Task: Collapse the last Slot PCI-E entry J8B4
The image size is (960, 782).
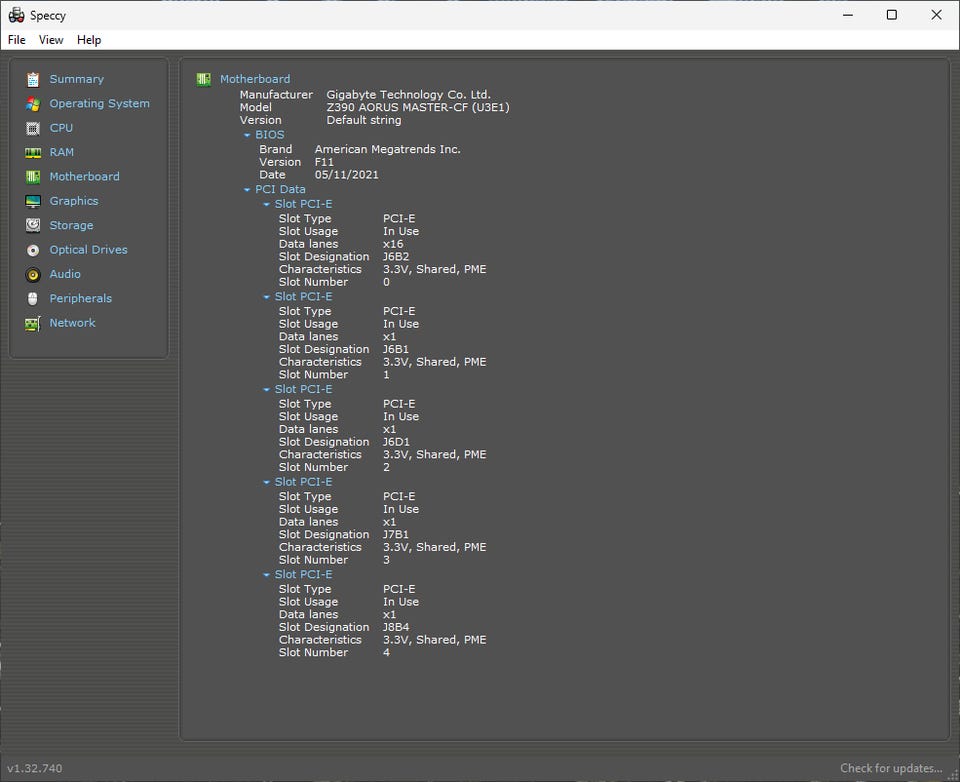Action: (x=267, y=575)
